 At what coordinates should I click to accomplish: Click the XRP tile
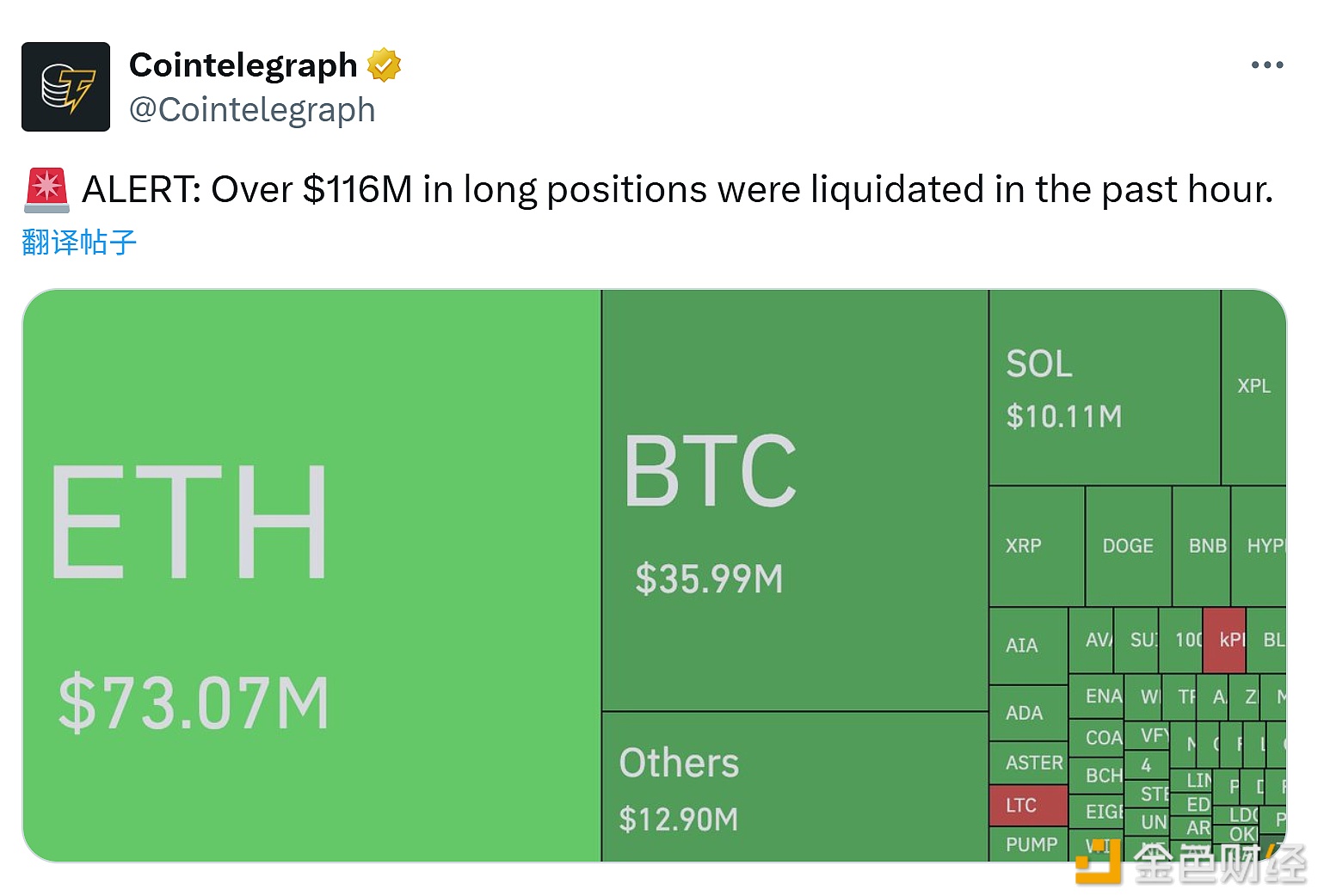[x=1037, y=546]
